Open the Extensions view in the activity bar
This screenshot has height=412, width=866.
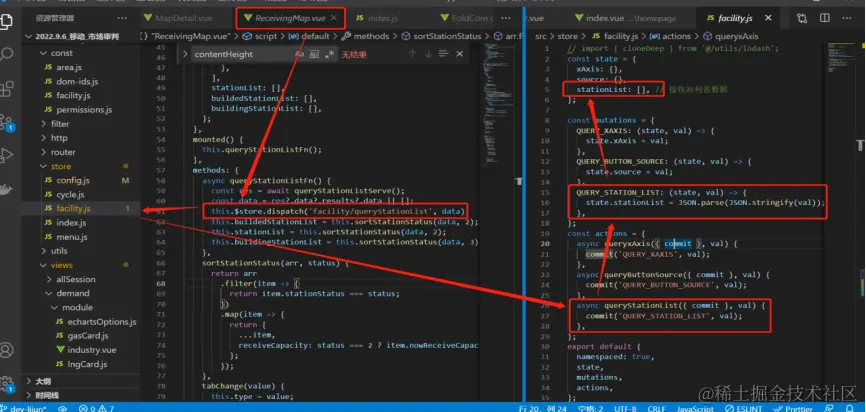tap(7, 87)
